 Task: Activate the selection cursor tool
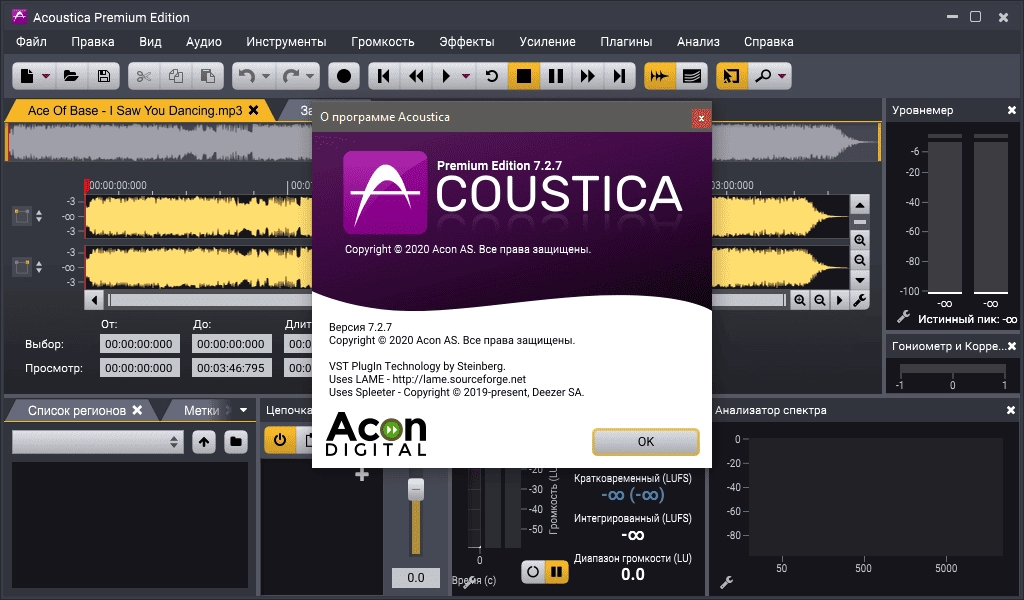731,76
